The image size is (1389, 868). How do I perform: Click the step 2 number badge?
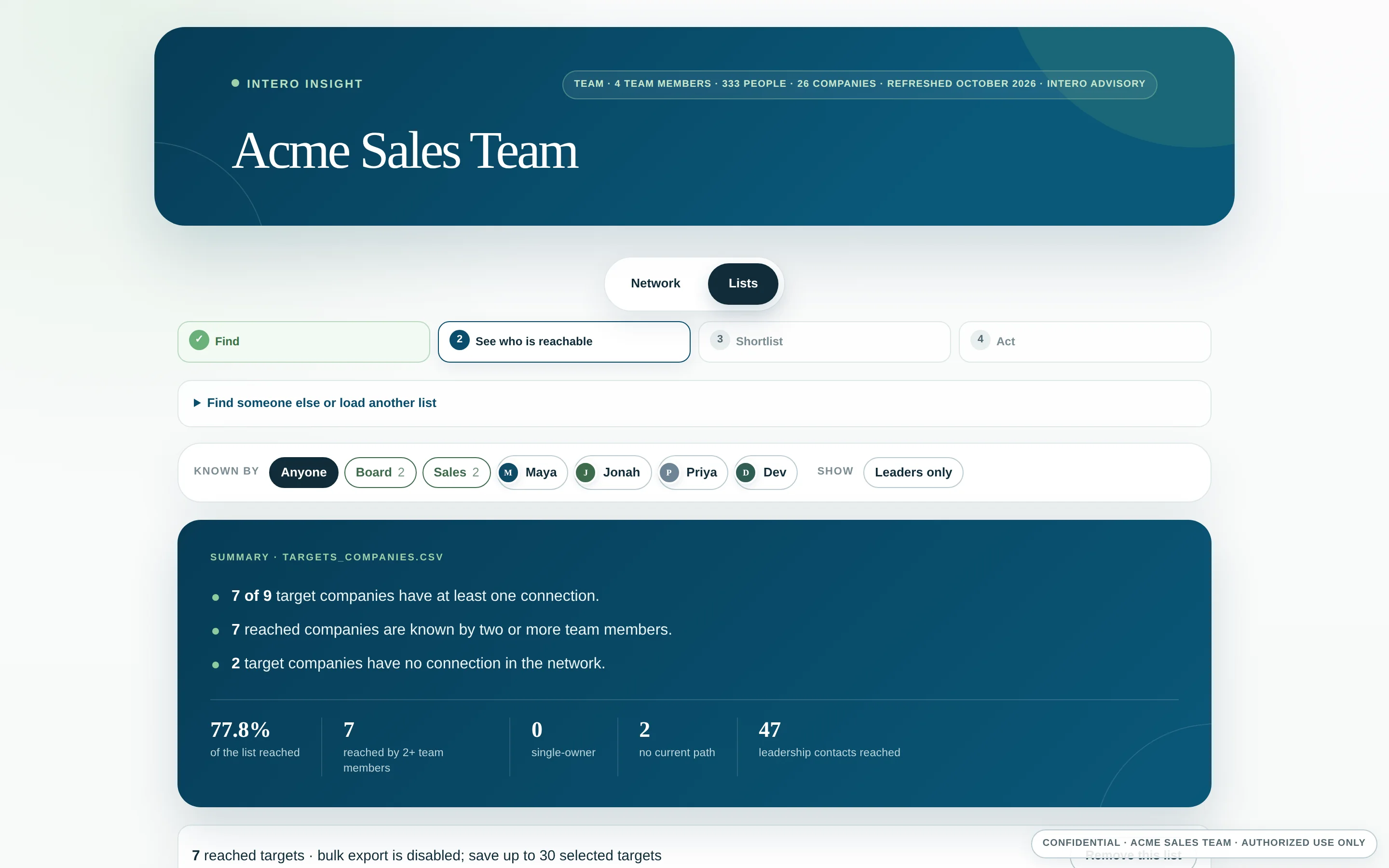(459, 340)
